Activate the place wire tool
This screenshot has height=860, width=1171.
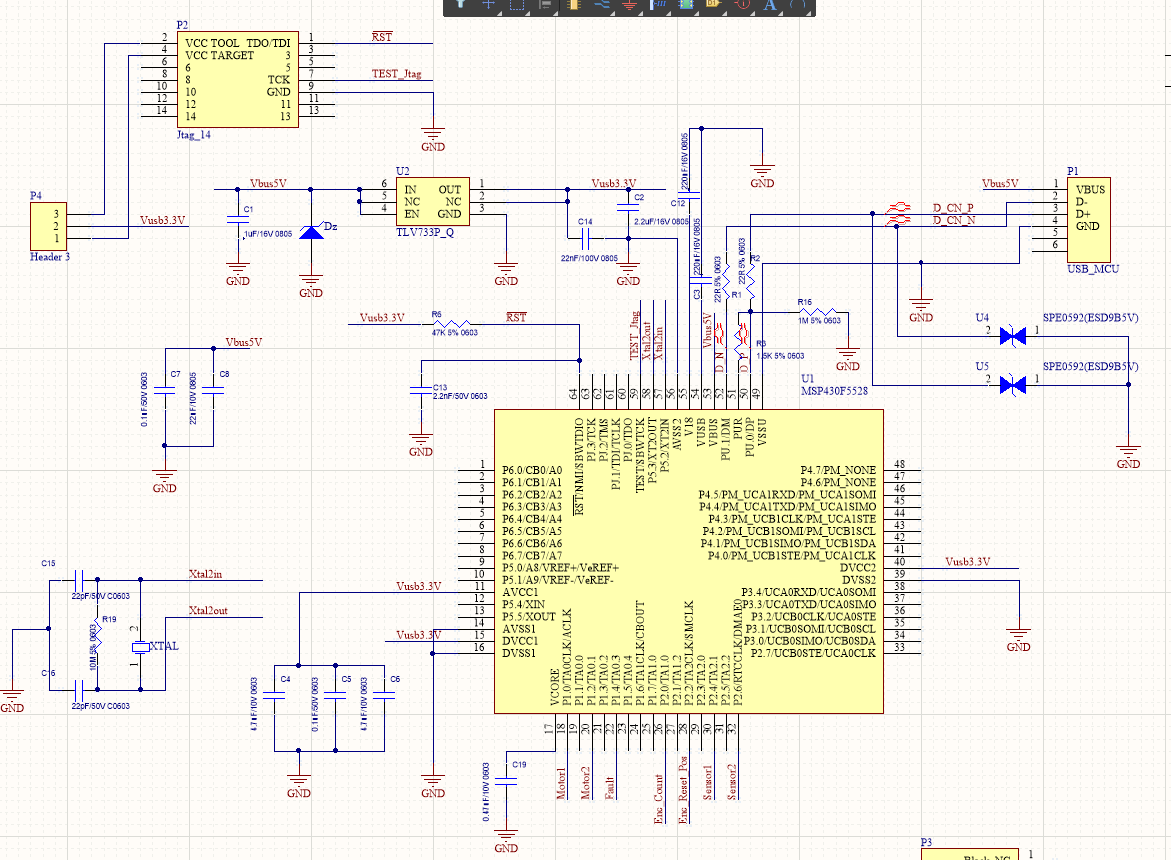click(602, 4)
